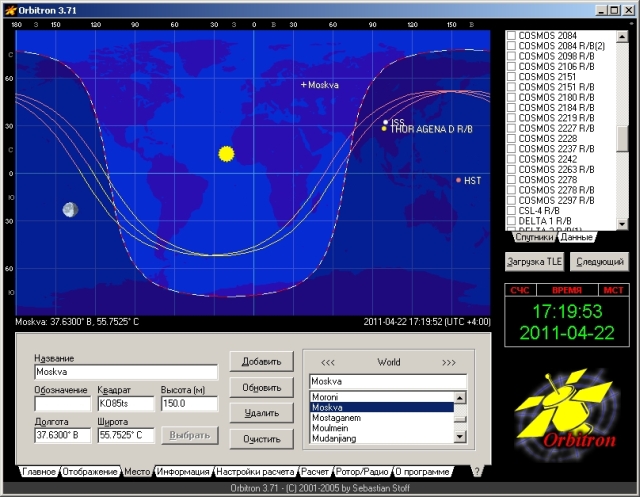Click the city list scroll up arrow
This screenshot has height=497, width=640.
[x=460, y=397]
